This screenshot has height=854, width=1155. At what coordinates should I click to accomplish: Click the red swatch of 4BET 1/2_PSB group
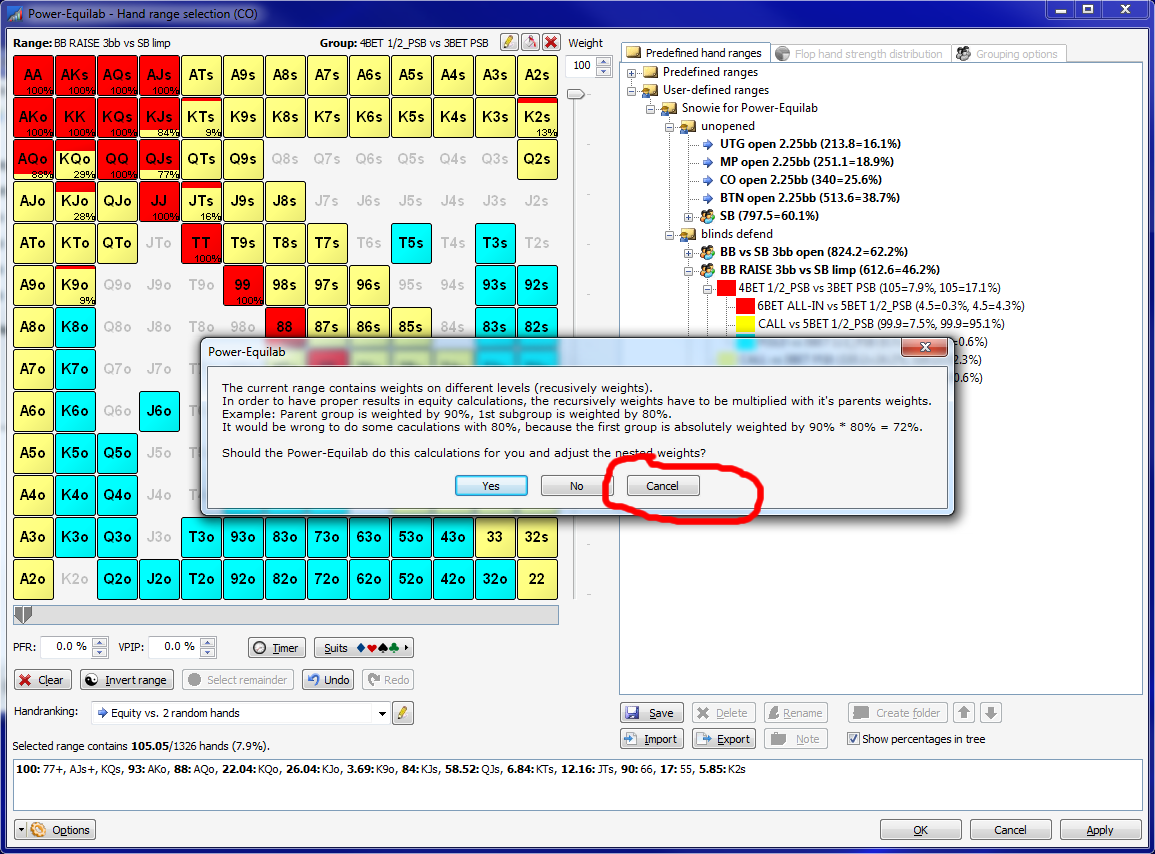[x=726, y=288]
